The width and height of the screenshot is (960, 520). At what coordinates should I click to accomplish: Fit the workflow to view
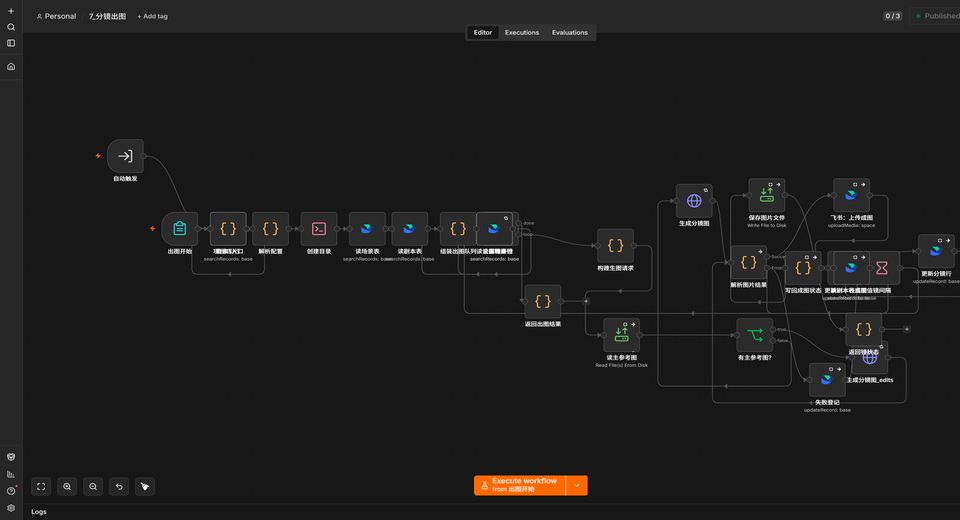point(41,486)
